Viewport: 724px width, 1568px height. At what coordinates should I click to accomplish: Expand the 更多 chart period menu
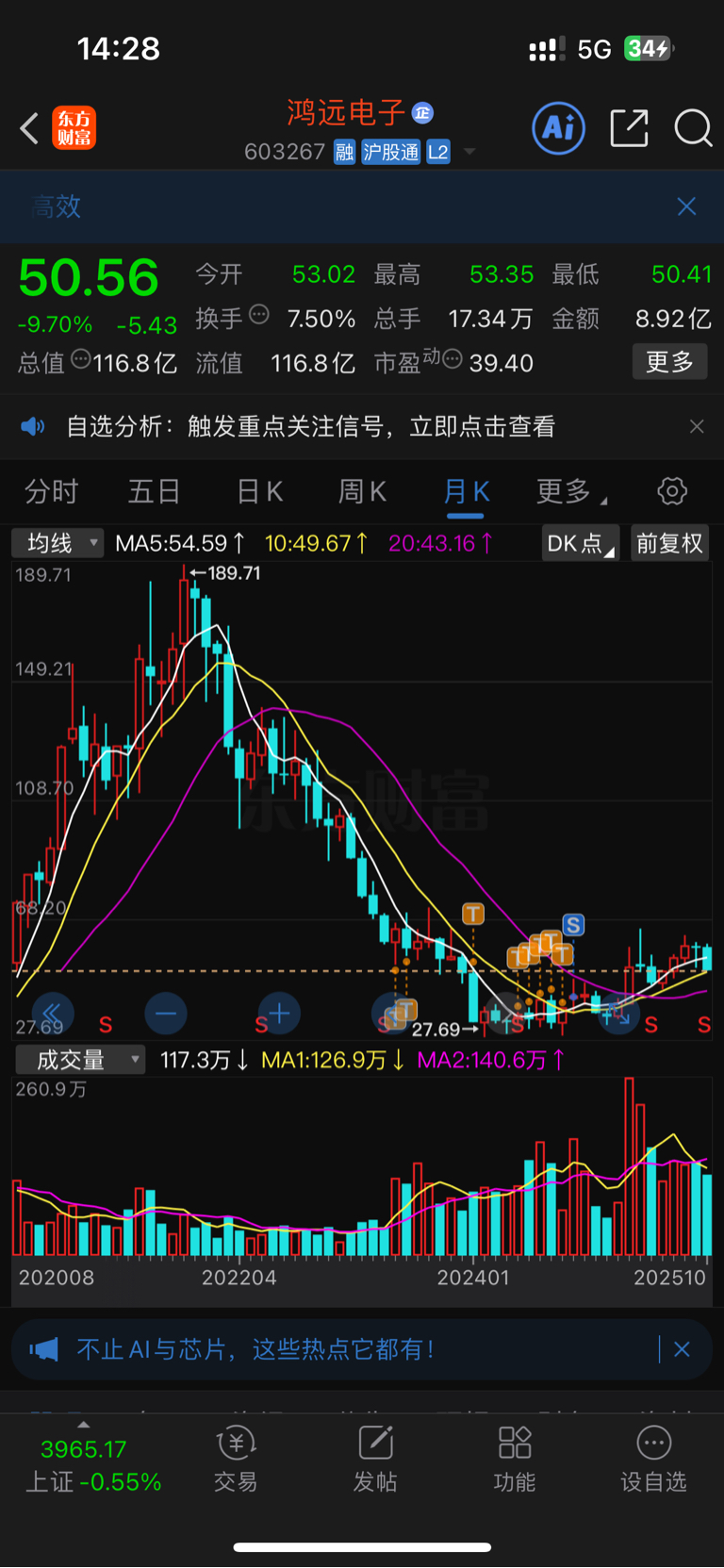pyautogui.click(x=572, y=491)
